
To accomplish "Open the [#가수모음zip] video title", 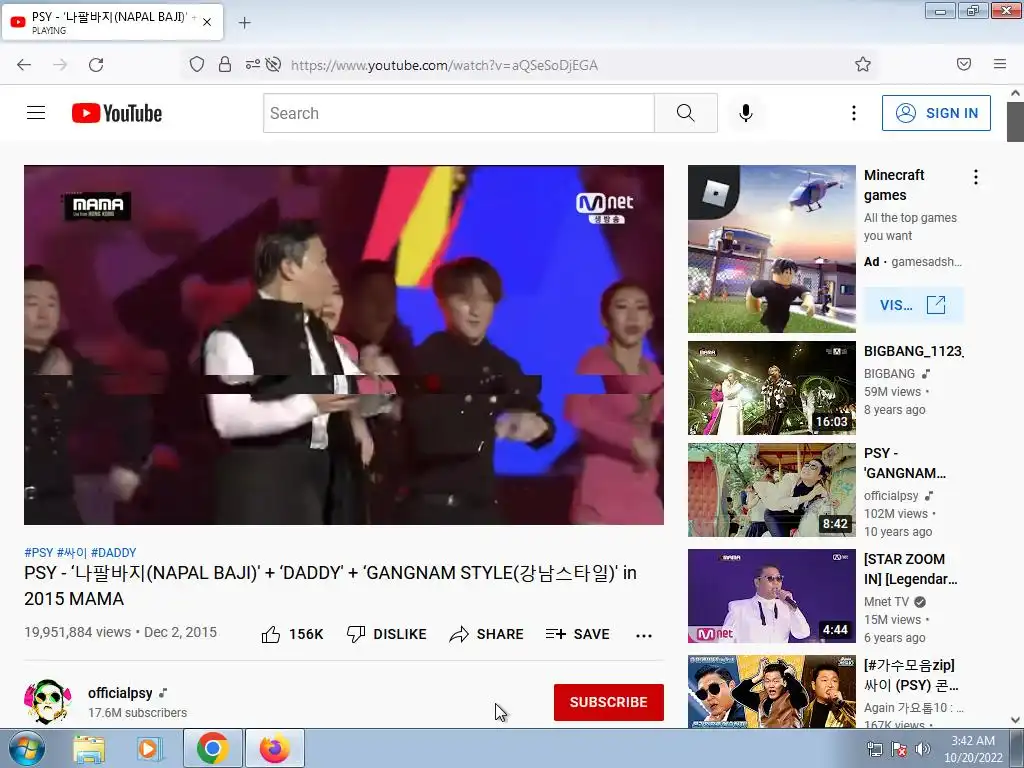I will 911,675.
